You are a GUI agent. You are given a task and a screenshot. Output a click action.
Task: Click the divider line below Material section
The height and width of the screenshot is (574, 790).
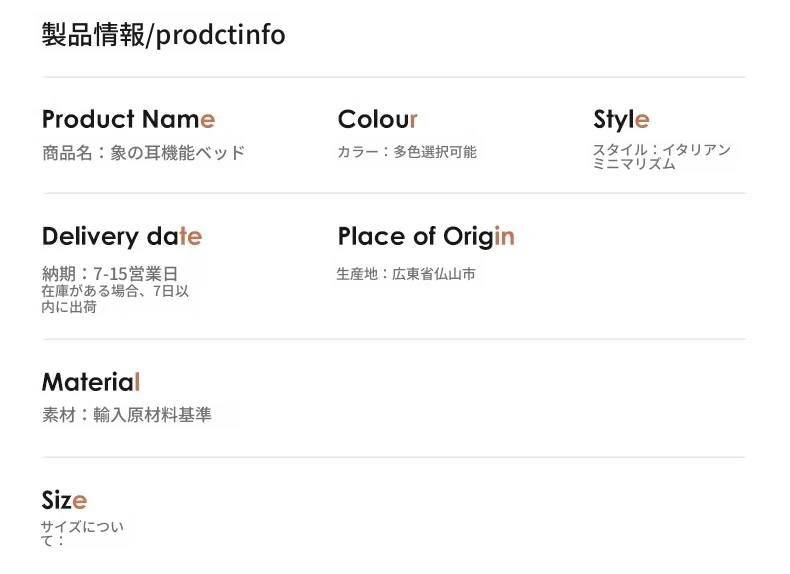(394, 458)
